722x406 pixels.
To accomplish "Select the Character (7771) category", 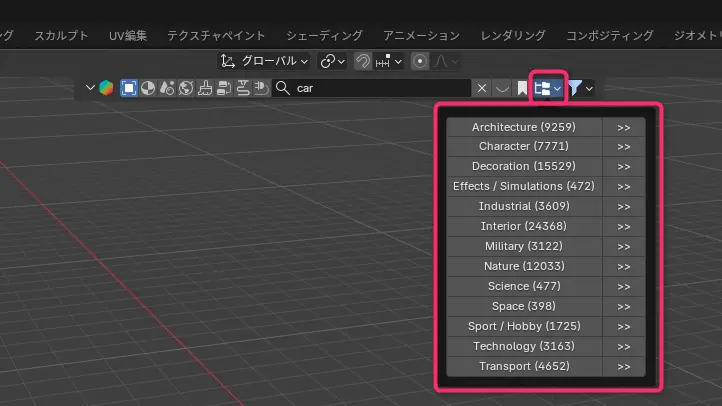I will (x=524, y=146).
